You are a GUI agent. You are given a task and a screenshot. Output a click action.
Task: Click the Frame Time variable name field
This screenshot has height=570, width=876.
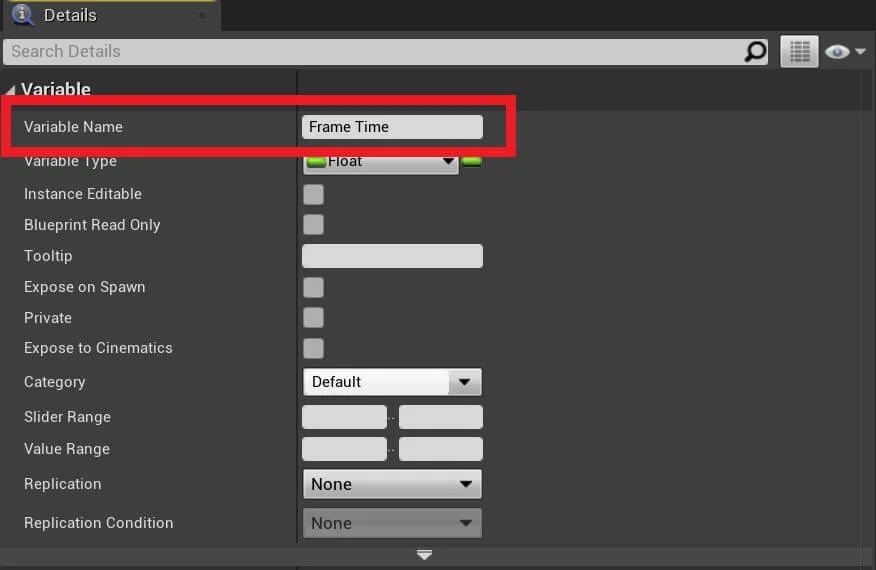point(391,127)
